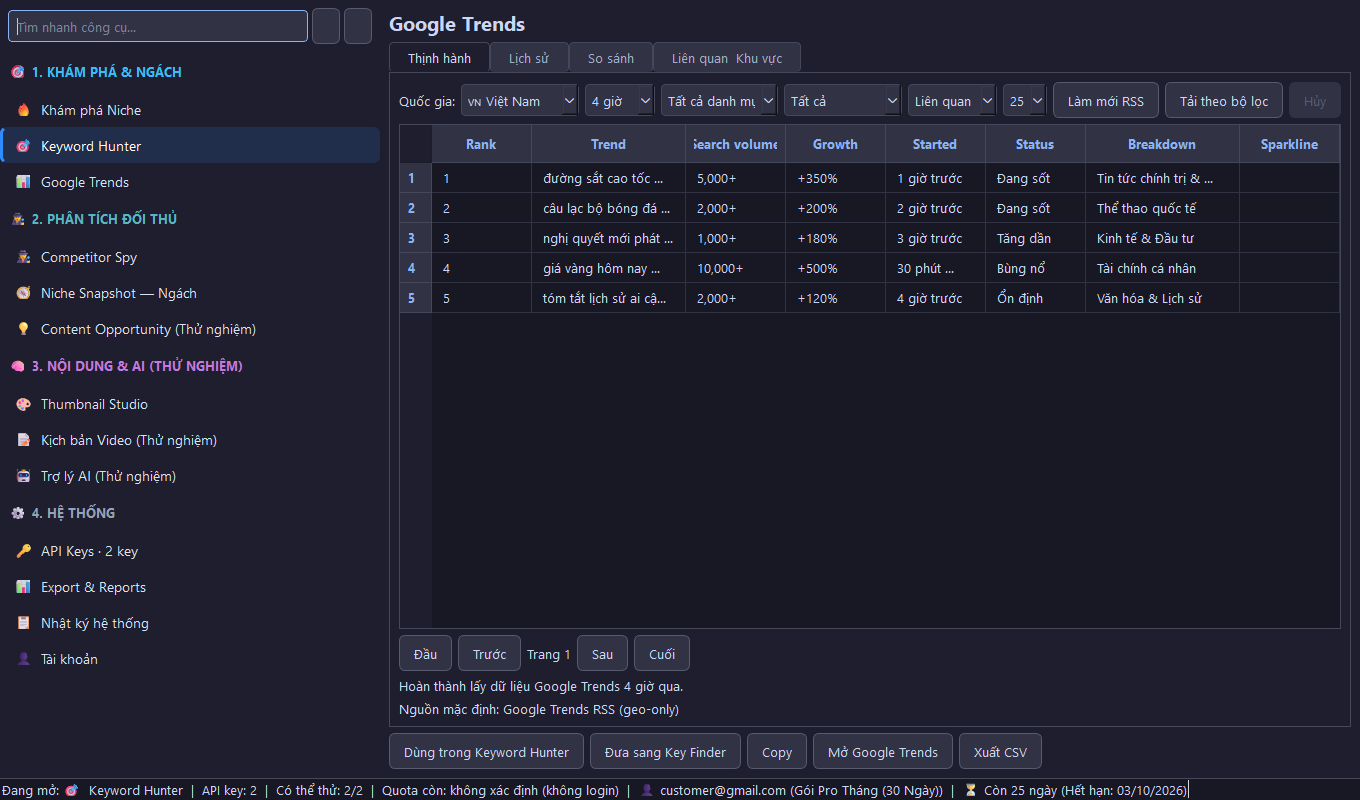Click the trend cell 'tóm tắt lịch sử ai cậ...'
This screenshot has height=800, width=1360.
608,298
